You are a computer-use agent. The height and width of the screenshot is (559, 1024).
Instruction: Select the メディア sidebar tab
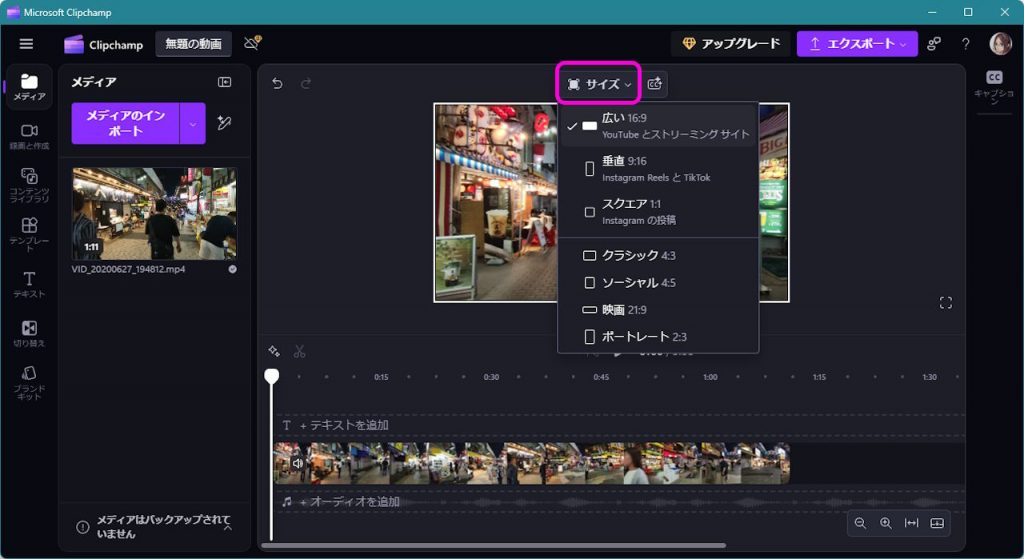tap(29, 88)
